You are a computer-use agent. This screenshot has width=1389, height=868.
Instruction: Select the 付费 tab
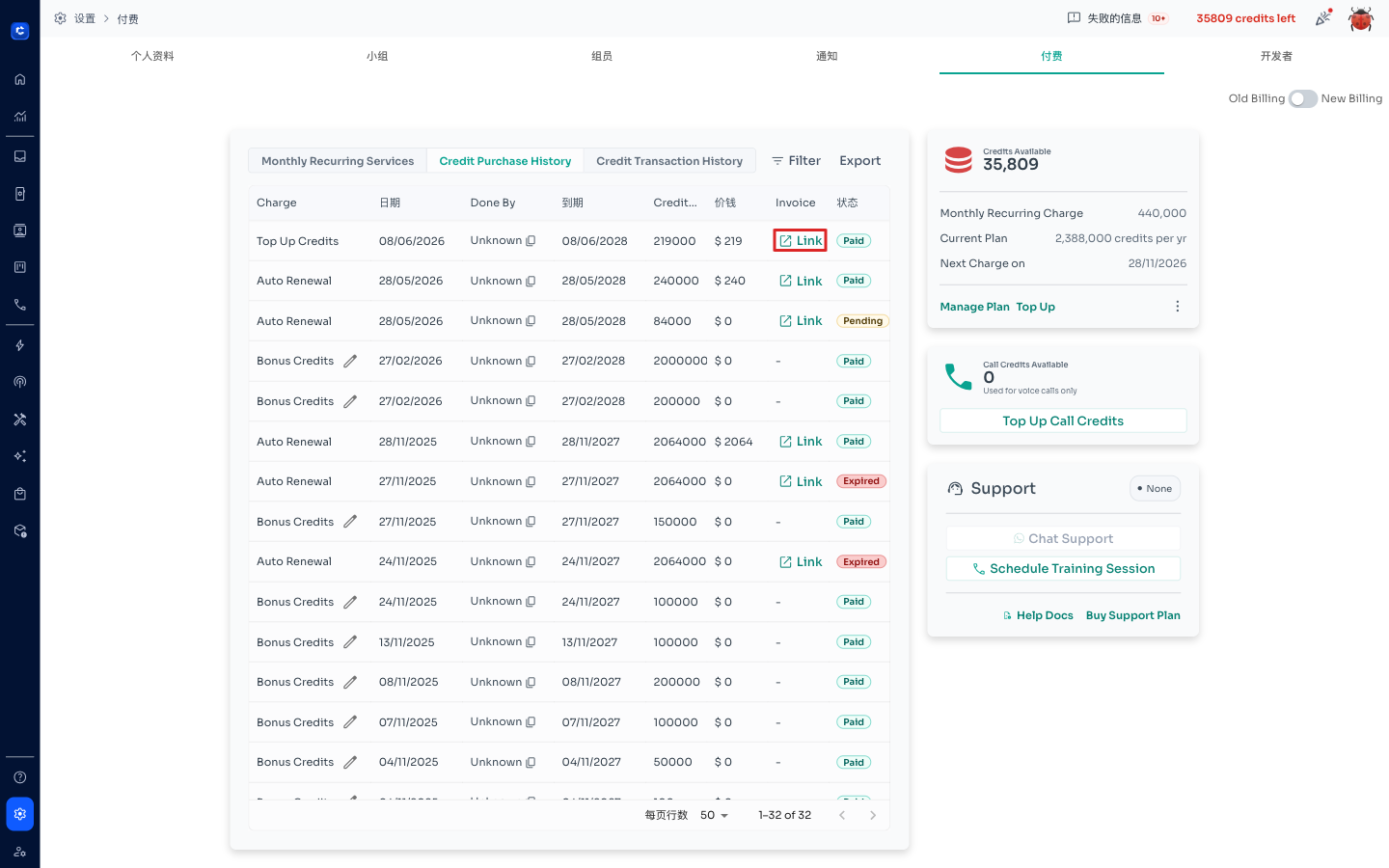tap(1051, 56)
